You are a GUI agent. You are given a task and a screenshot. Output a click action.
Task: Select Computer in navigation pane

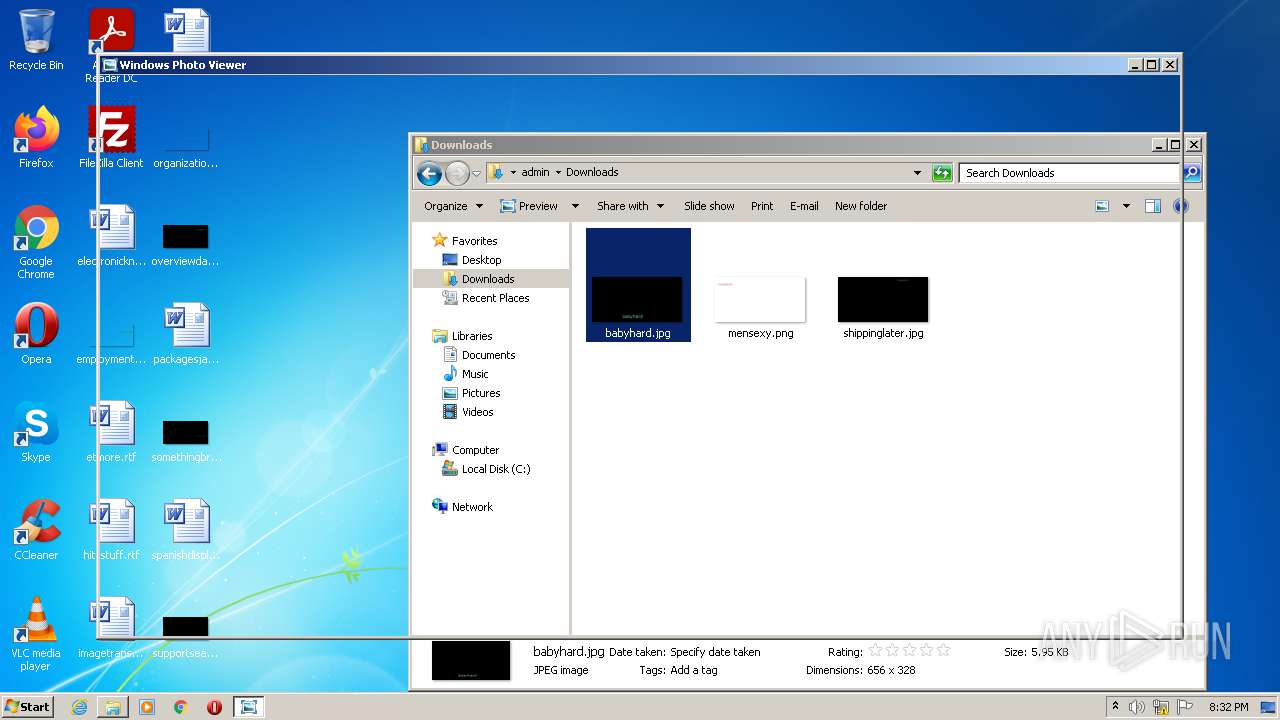coord(475,450)
